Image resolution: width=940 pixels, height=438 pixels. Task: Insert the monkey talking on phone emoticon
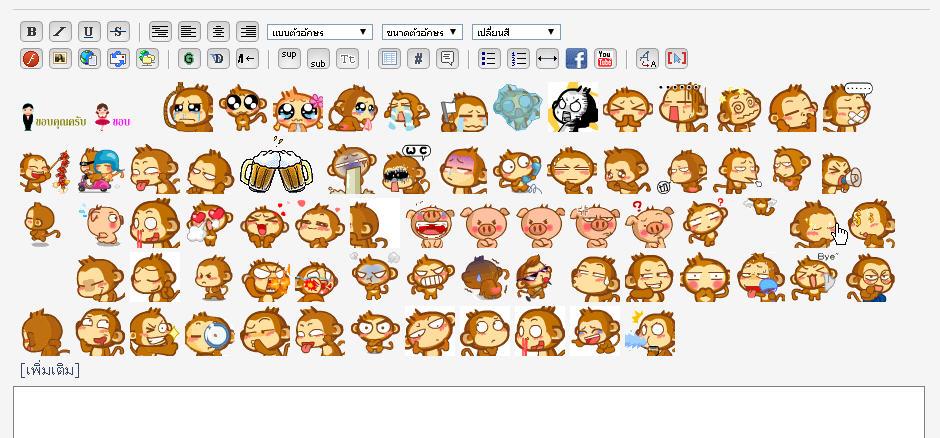[x=517, y=171]
